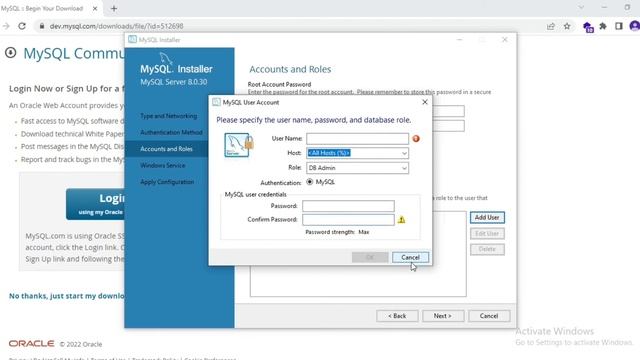640x360 pixels.
Task: Click the MySQL server padlock image in dialog
Action: pyautogui.click(x=239, y=145)
